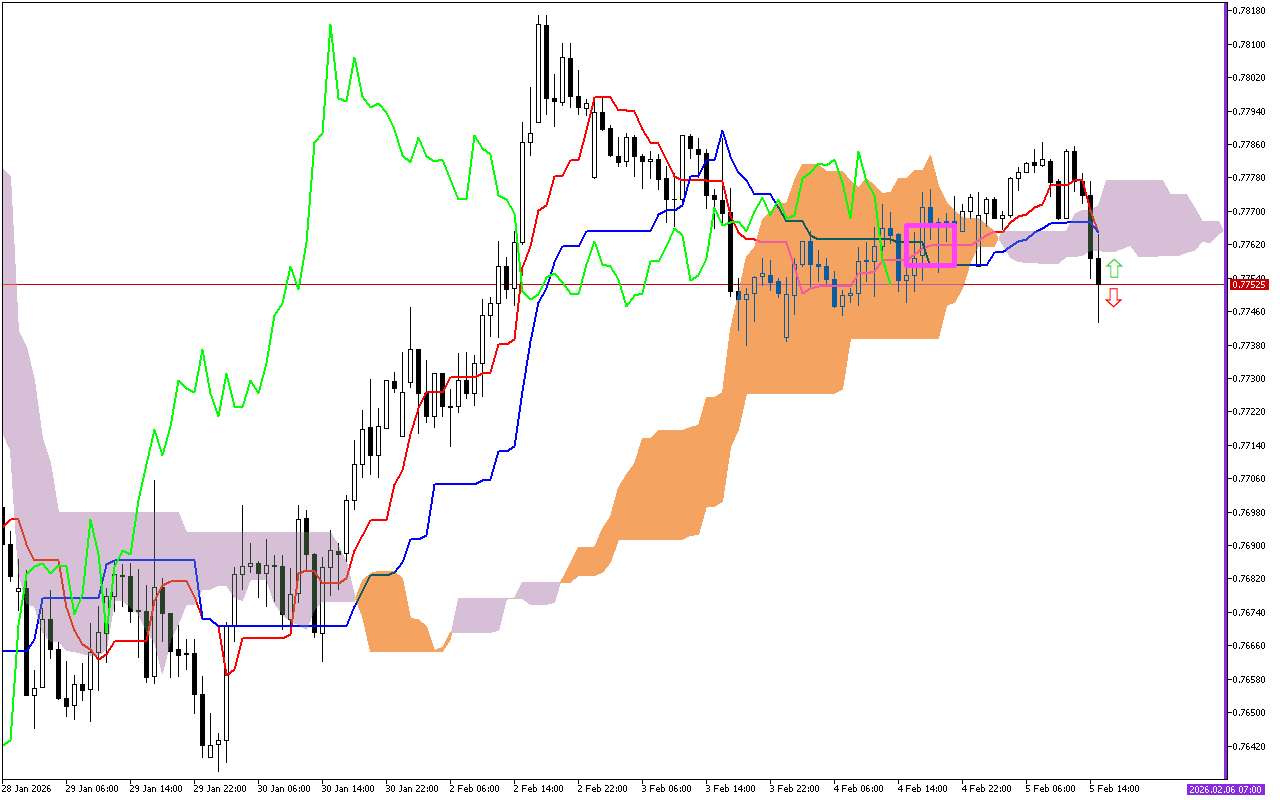Click the 0.77300 price scale label
The image size is (1280, 800).
[1249, 379]
